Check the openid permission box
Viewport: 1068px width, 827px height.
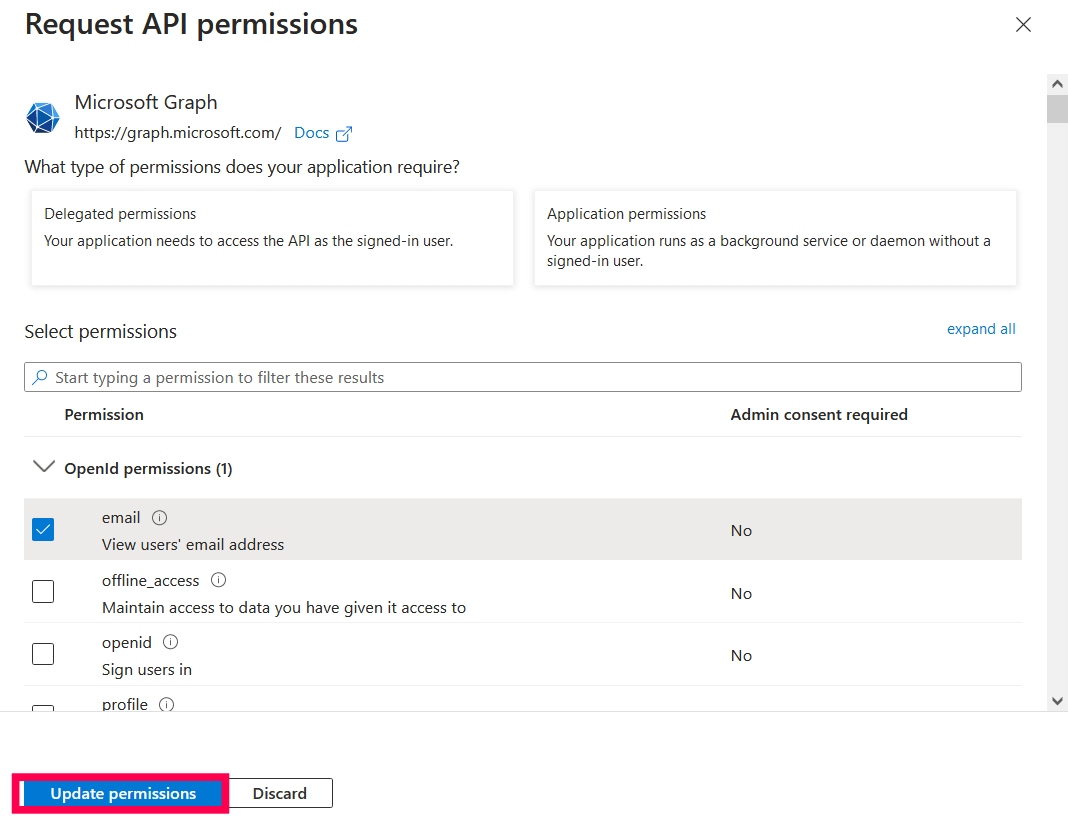click(x=43, y=653)
